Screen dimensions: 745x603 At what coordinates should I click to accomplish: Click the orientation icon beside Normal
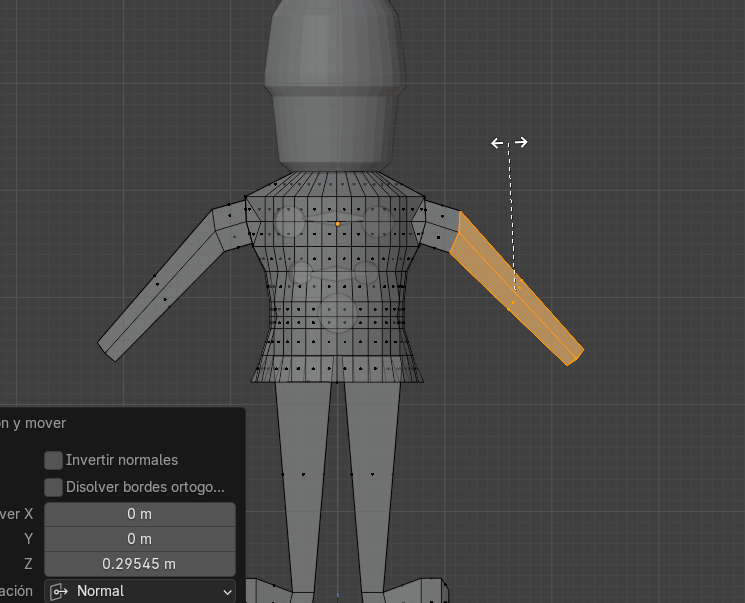point(59,591)
